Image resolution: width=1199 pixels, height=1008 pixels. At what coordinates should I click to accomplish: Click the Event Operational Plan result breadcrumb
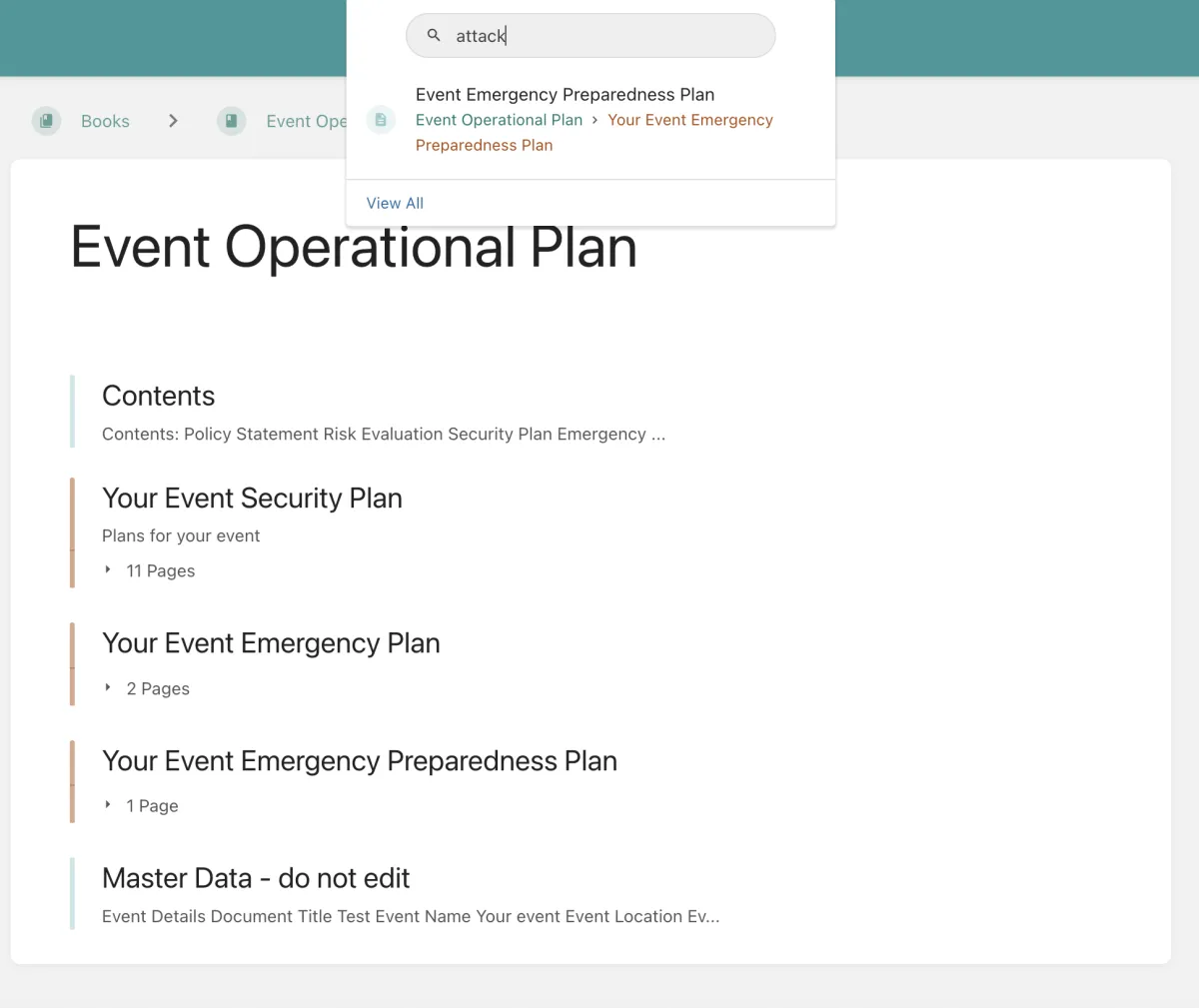tap(499, 120)
